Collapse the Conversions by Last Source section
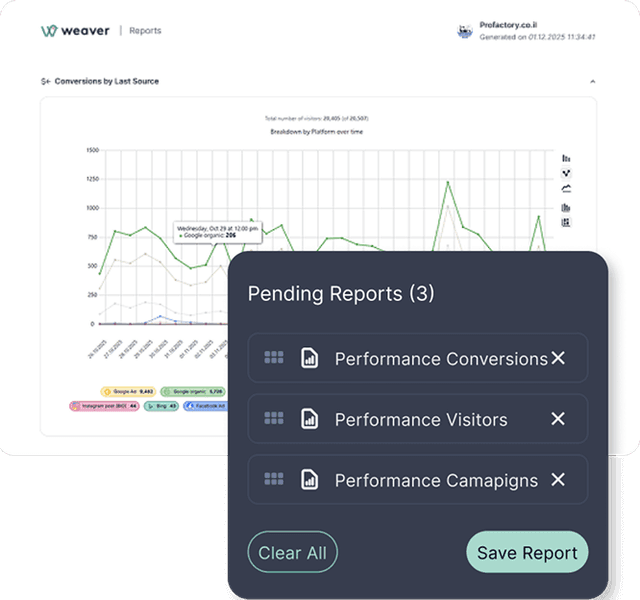 (x=591, y=81)
